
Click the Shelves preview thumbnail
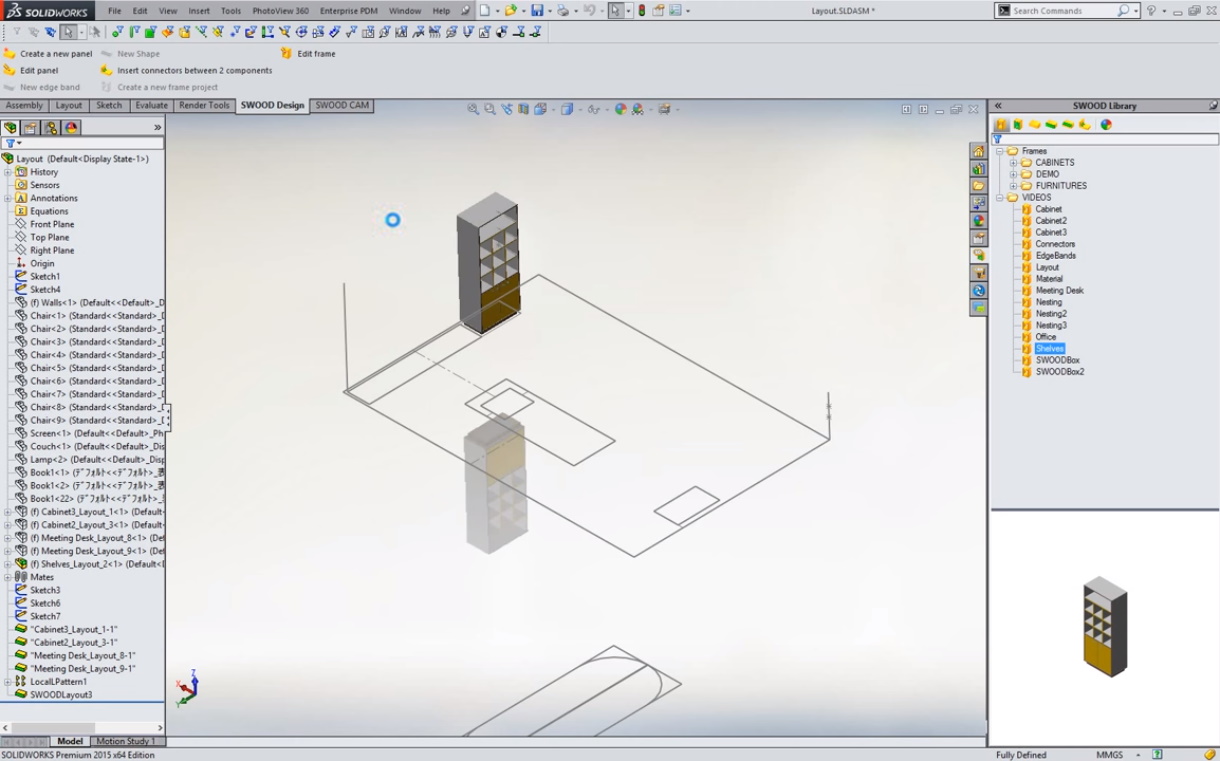1104,627
